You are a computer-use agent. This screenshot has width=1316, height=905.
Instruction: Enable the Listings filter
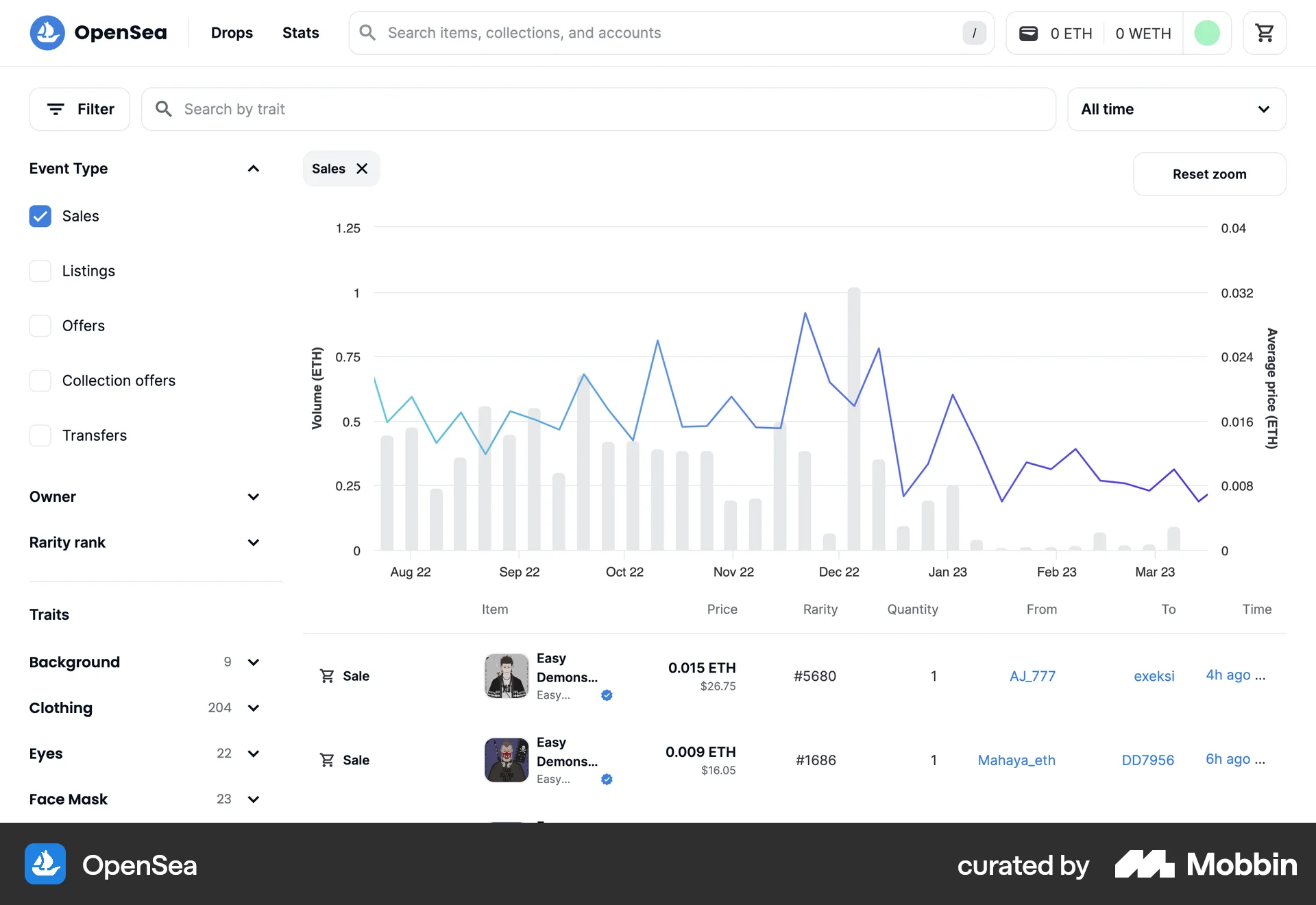click(40, 271)
